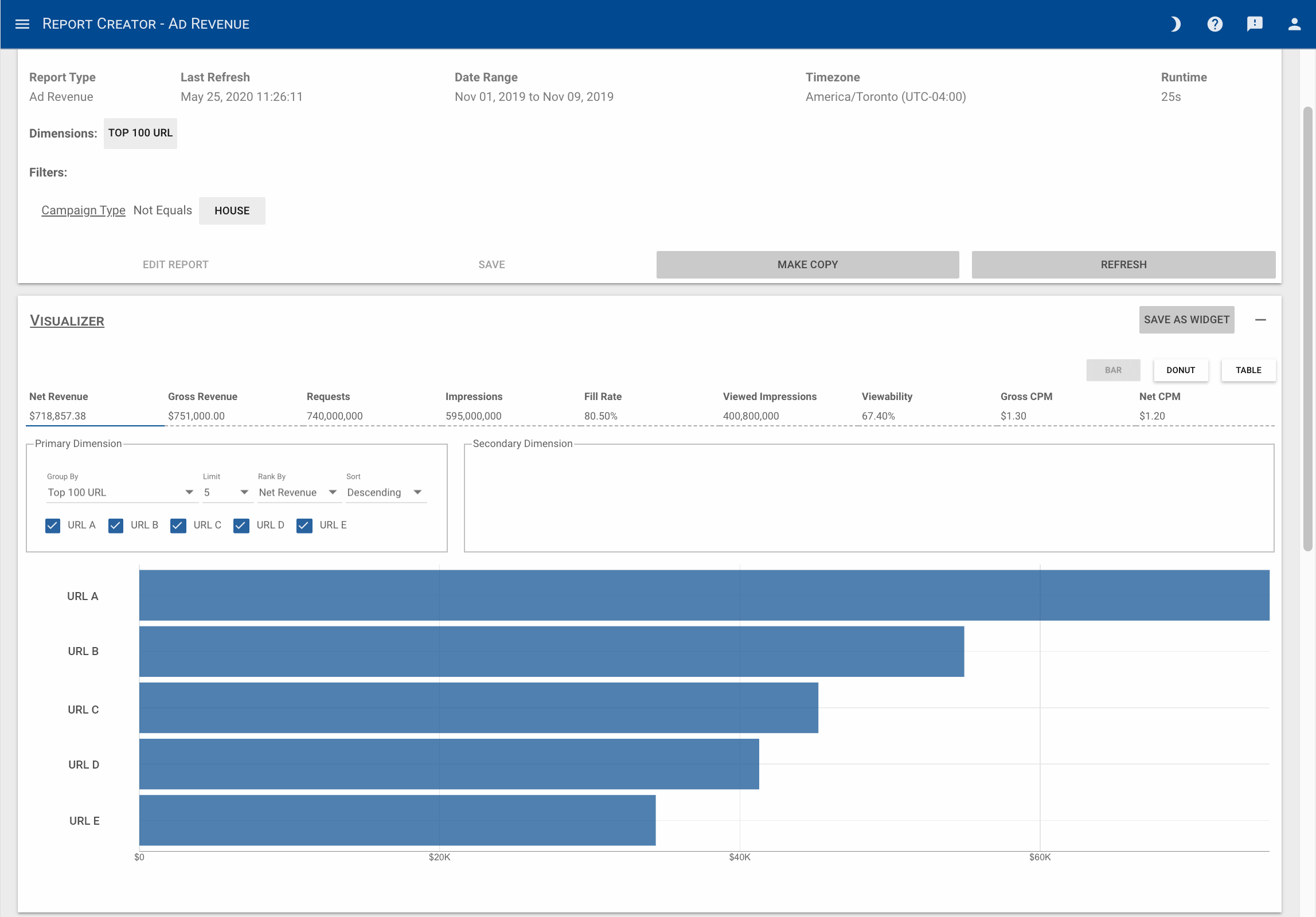Image resolution: width=1316 pixels, height=917 pixels.
Task: Change the Sort Descending dropdown
Action: pos(385,492)
